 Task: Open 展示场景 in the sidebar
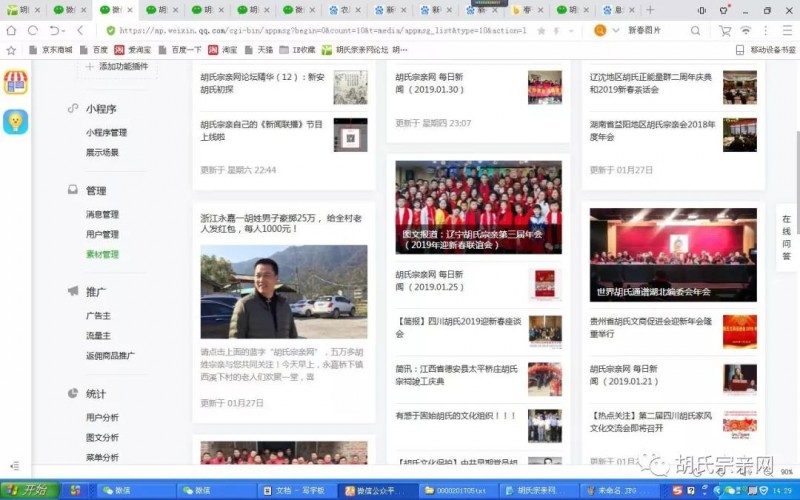102,153
